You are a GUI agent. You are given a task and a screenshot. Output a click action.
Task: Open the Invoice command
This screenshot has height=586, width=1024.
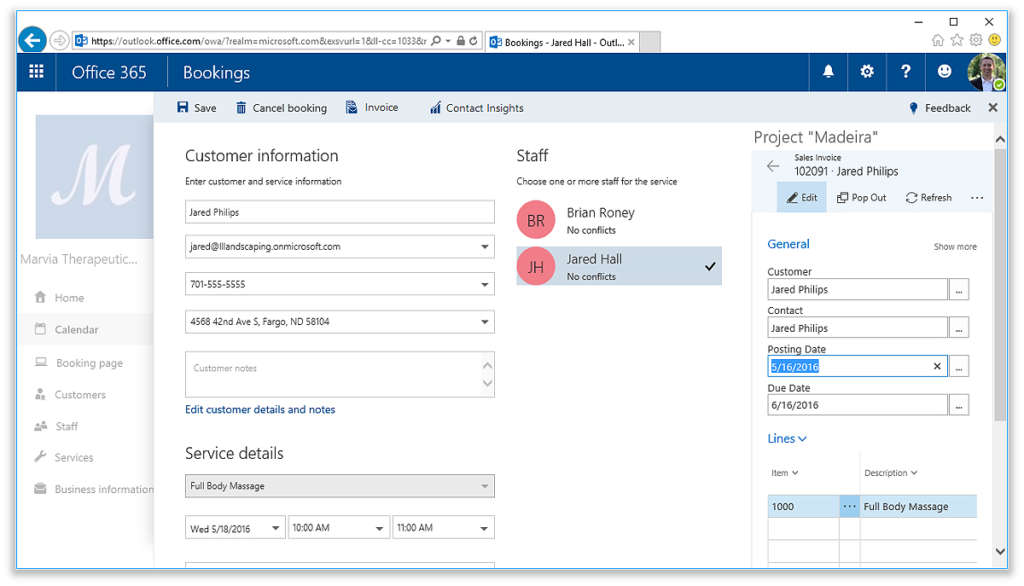(x=372, y=108)
